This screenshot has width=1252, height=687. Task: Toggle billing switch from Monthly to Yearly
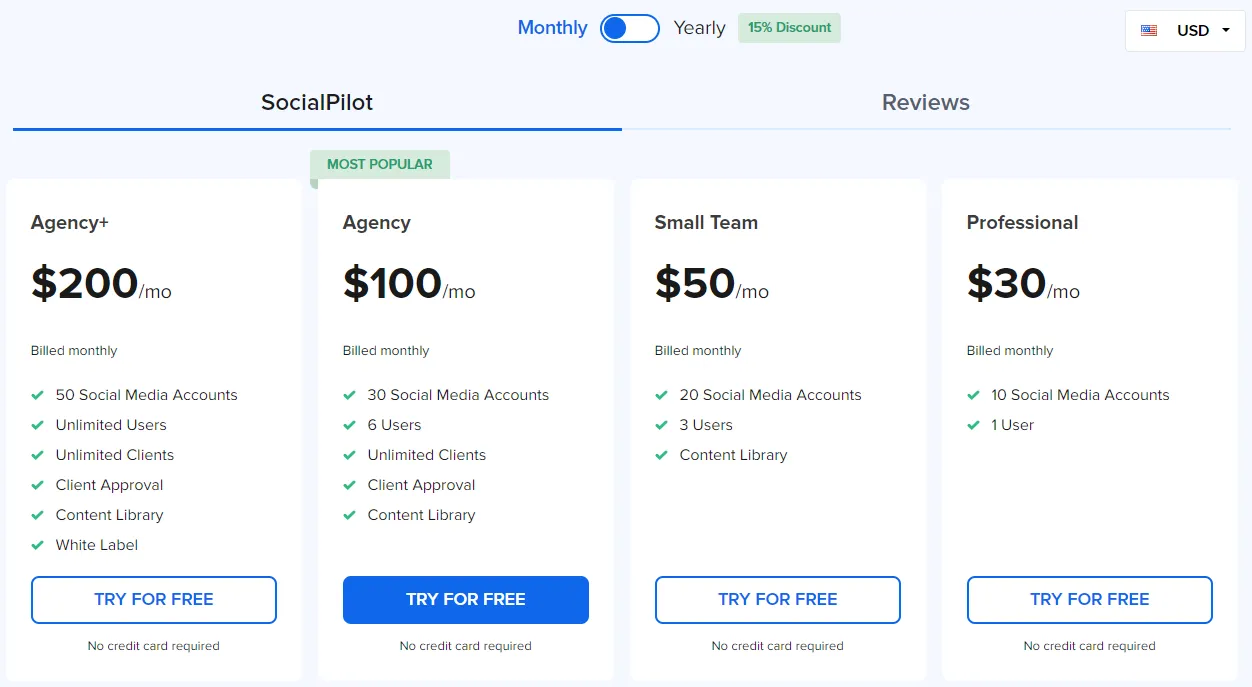[x=629, y=28]
